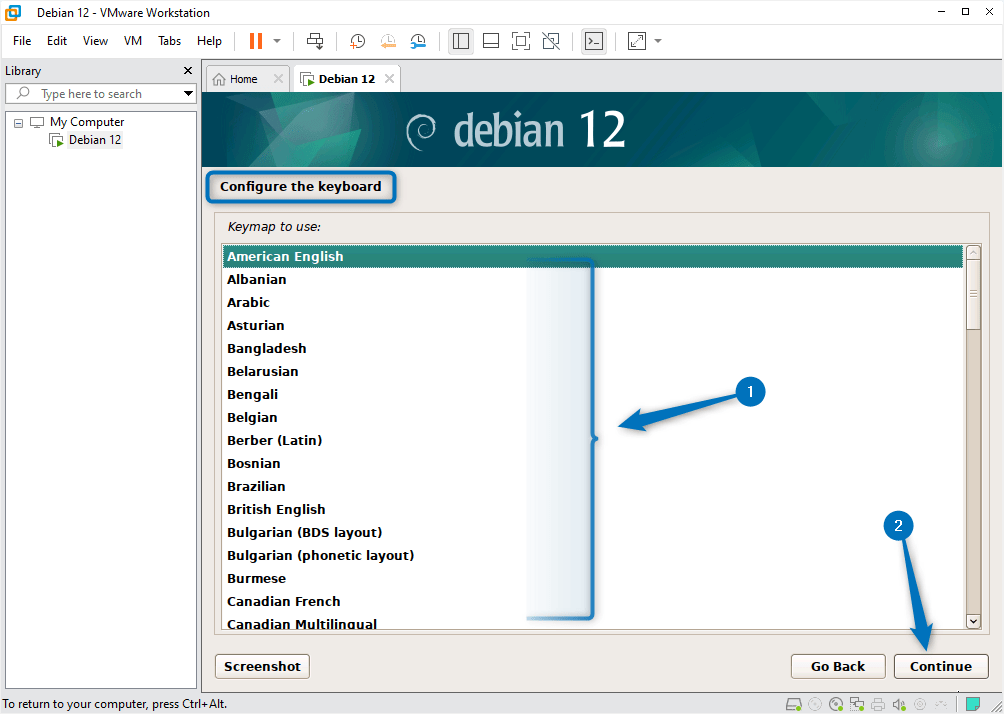This screenshot has height=714, width=1004.
Task: Click the printer device status icon
Action: (x=877, y=703)
